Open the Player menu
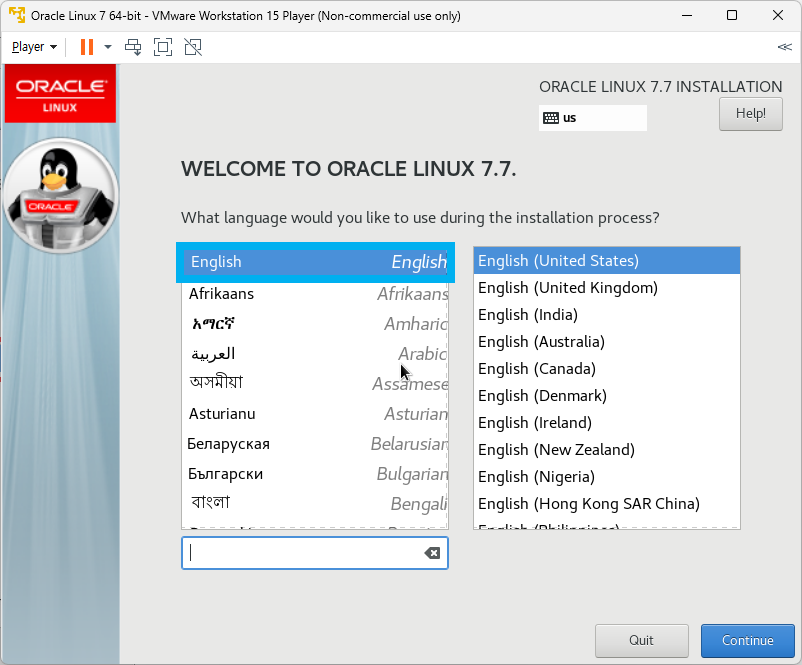 click(34, 47)
